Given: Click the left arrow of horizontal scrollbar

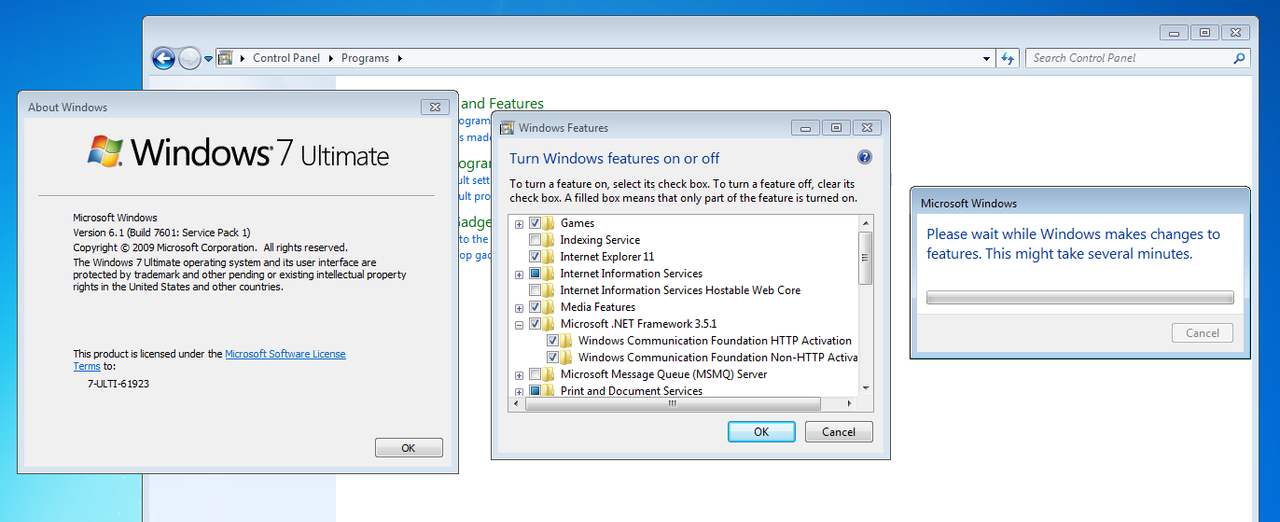Looking at the screenshot, I should pos(516,404).
